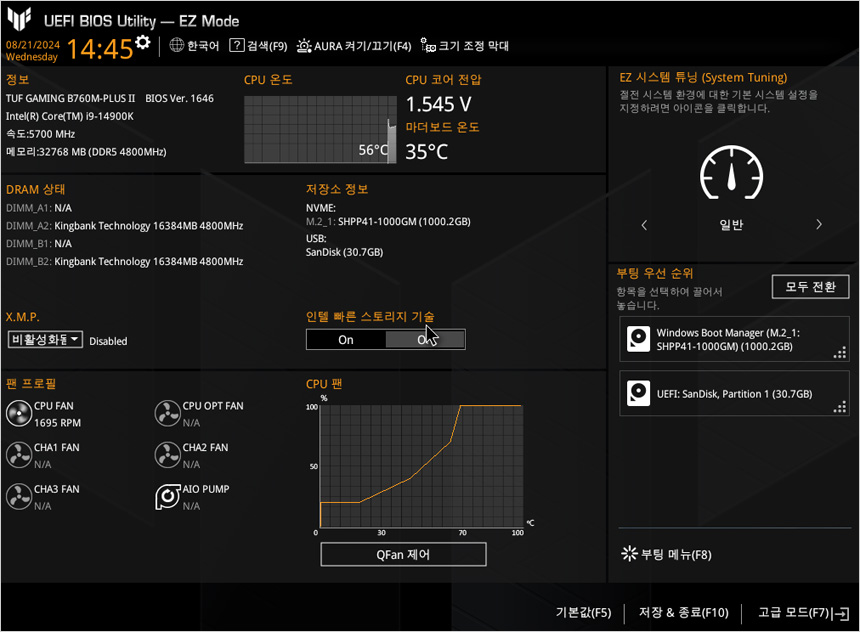Click the 모두 전환 button
Screen dimensions: 860x632
810,287
